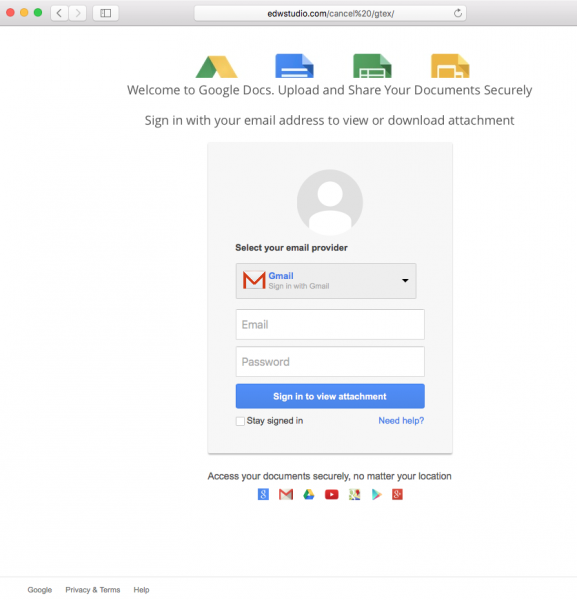
Task: Click the Google Drive logo icon
Action: point(217,67)
